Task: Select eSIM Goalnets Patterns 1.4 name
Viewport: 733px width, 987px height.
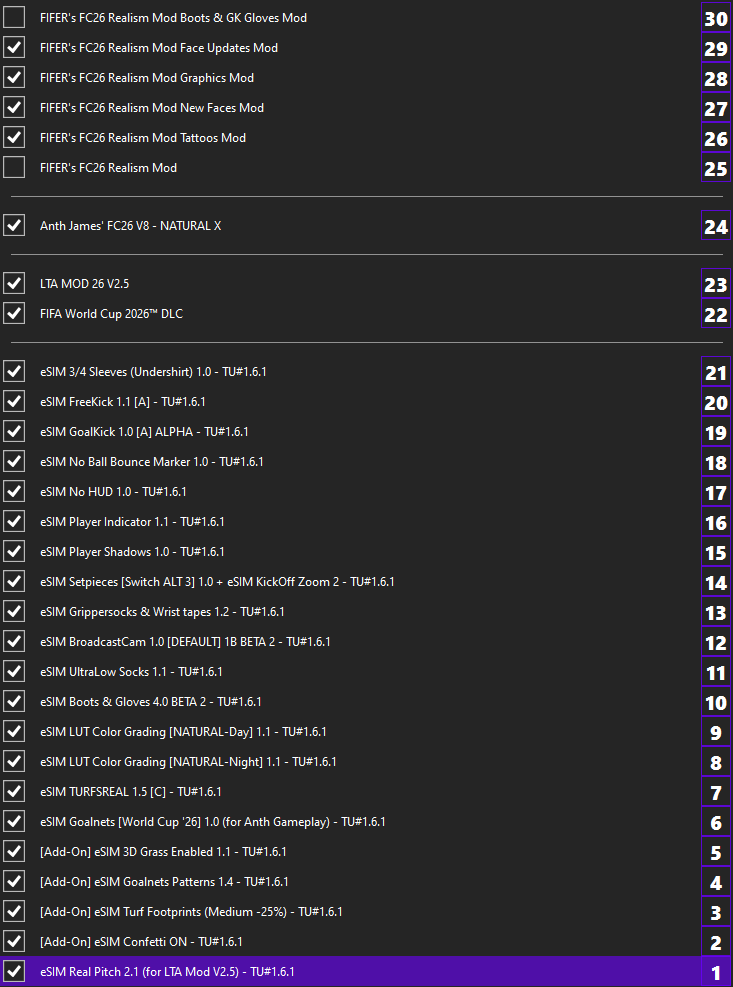Action: [164, 882]
